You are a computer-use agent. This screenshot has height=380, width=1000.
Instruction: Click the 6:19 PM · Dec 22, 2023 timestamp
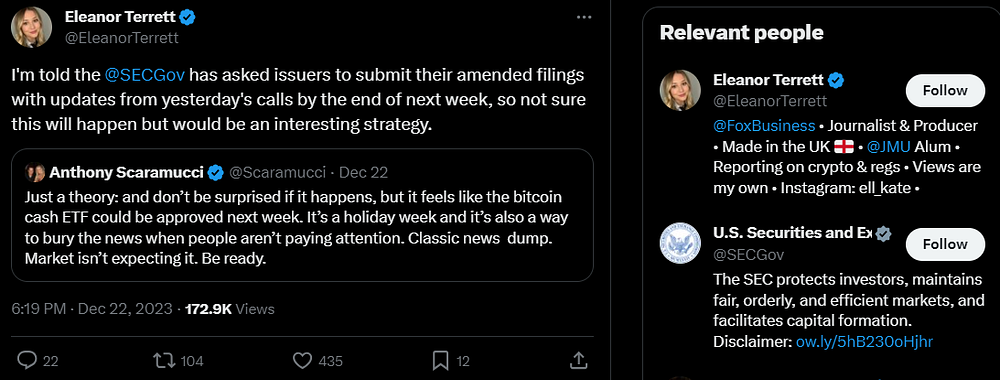(x=92, y=309)
